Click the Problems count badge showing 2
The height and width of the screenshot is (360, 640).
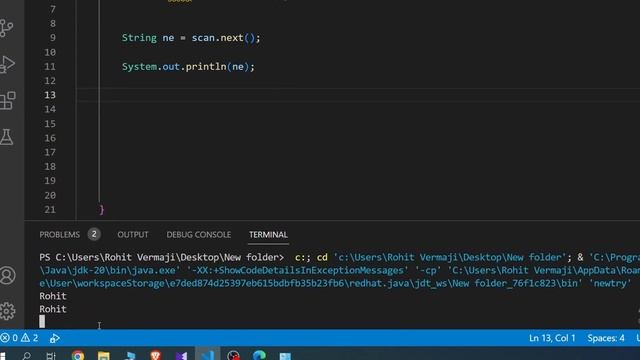click(94, 234)
